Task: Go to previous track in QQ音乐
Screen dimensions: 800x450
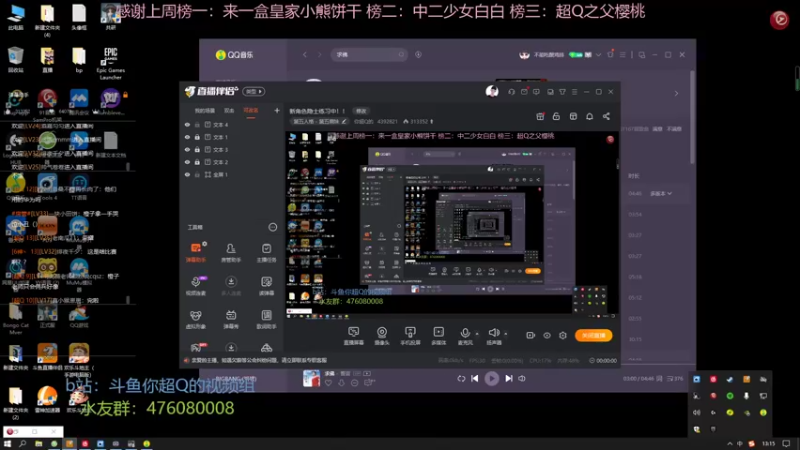Action: (475, 379)
